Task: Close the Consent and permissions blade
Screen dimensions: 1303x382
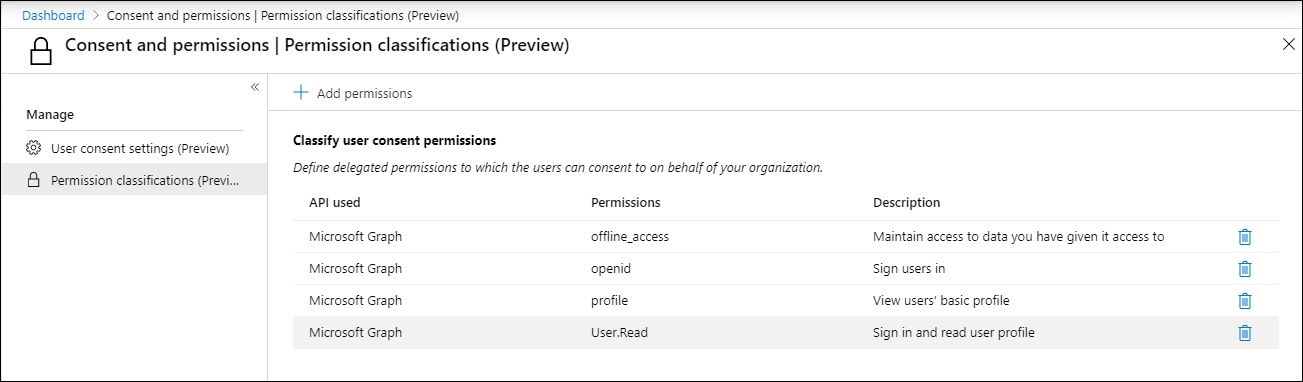Action: (1288, 44)
